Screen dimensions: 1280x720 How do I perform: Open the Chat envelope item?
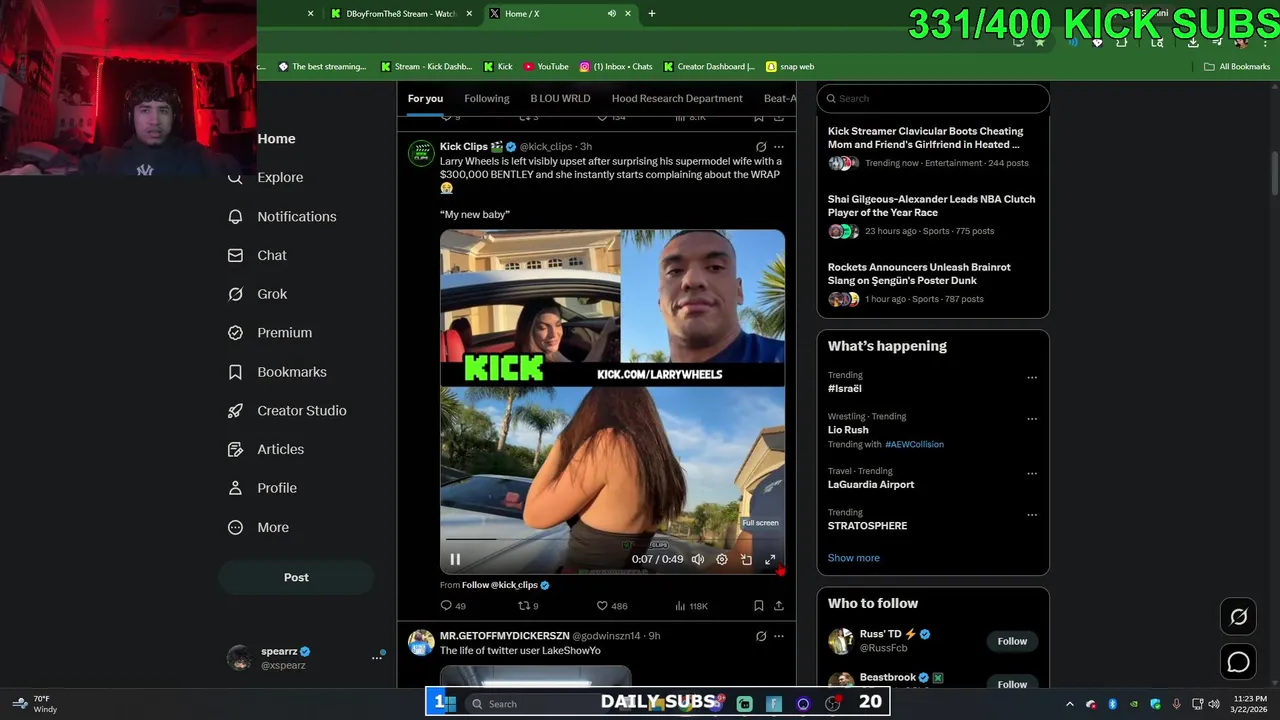[x=257, y=255]
